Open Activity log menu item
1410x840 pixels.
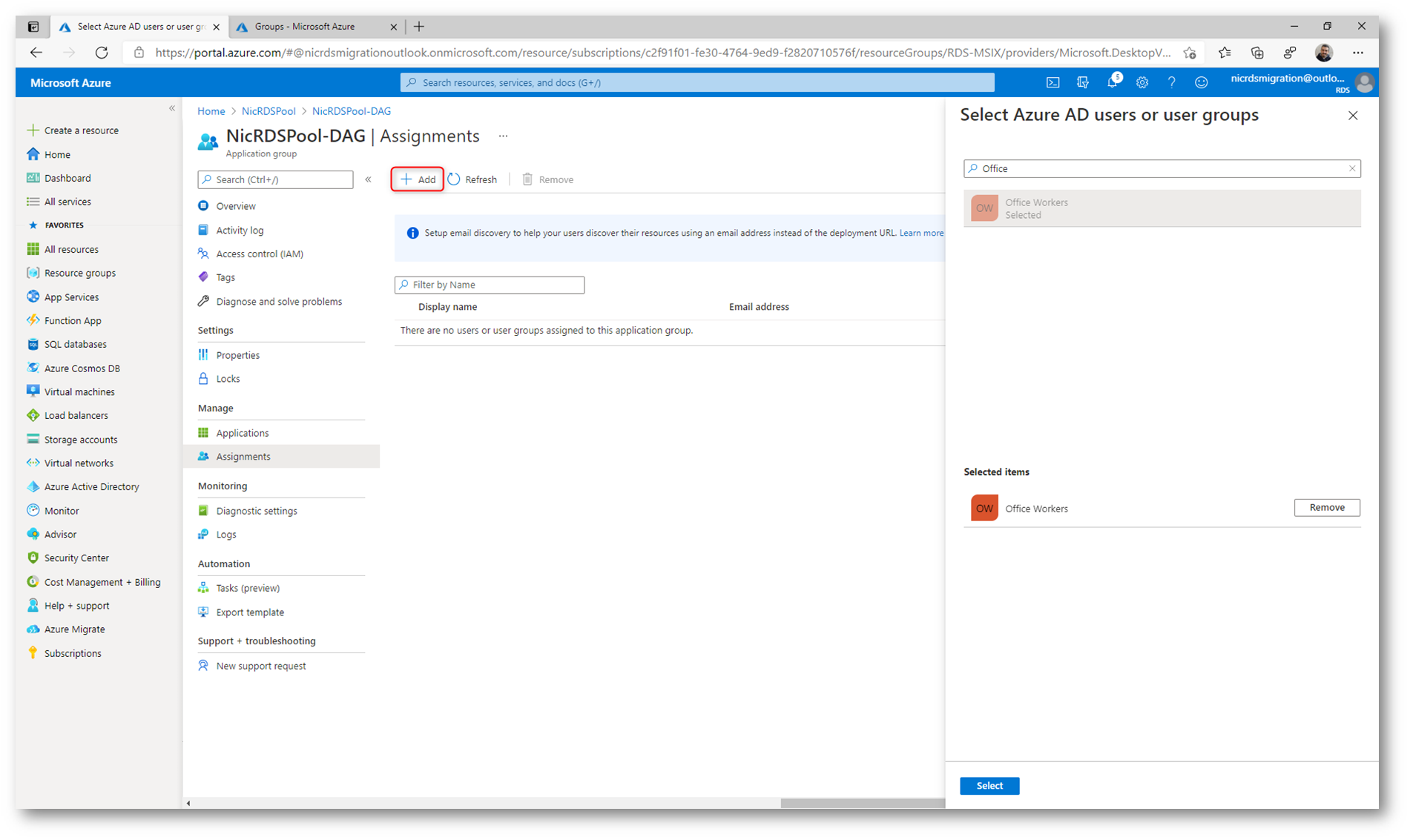point(240,230)
